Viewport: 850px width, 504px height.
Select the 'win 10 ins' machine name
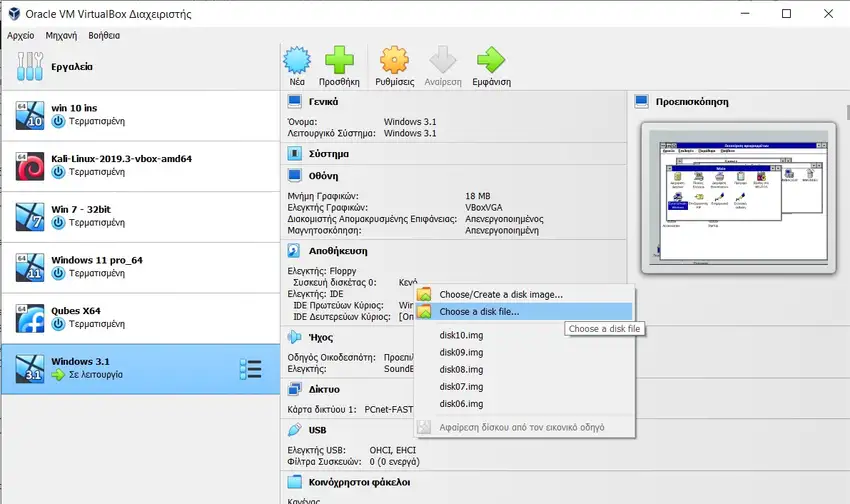coord(74,108)
